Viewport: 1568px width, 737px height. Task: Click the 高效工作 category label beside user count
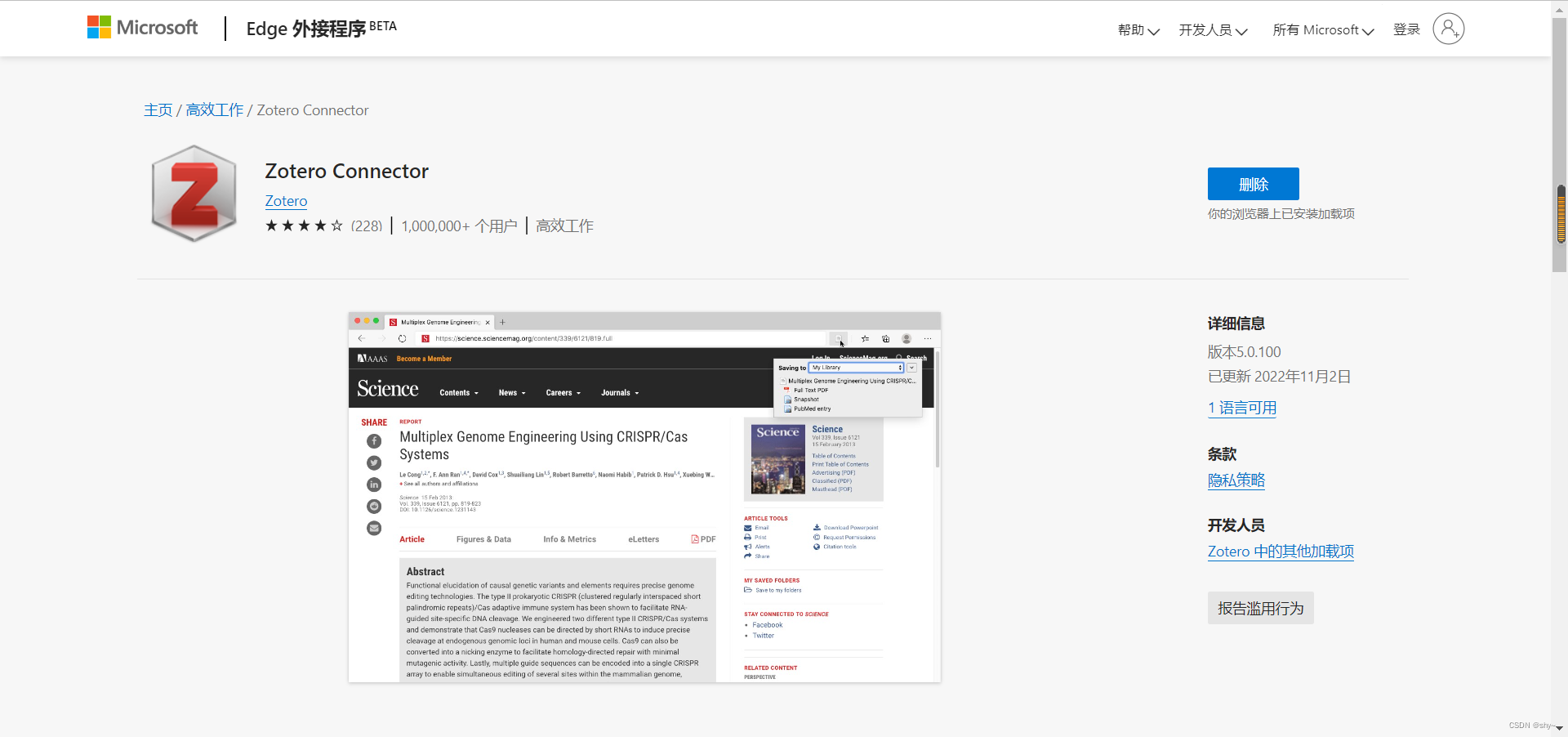click(x=564, y=226)
